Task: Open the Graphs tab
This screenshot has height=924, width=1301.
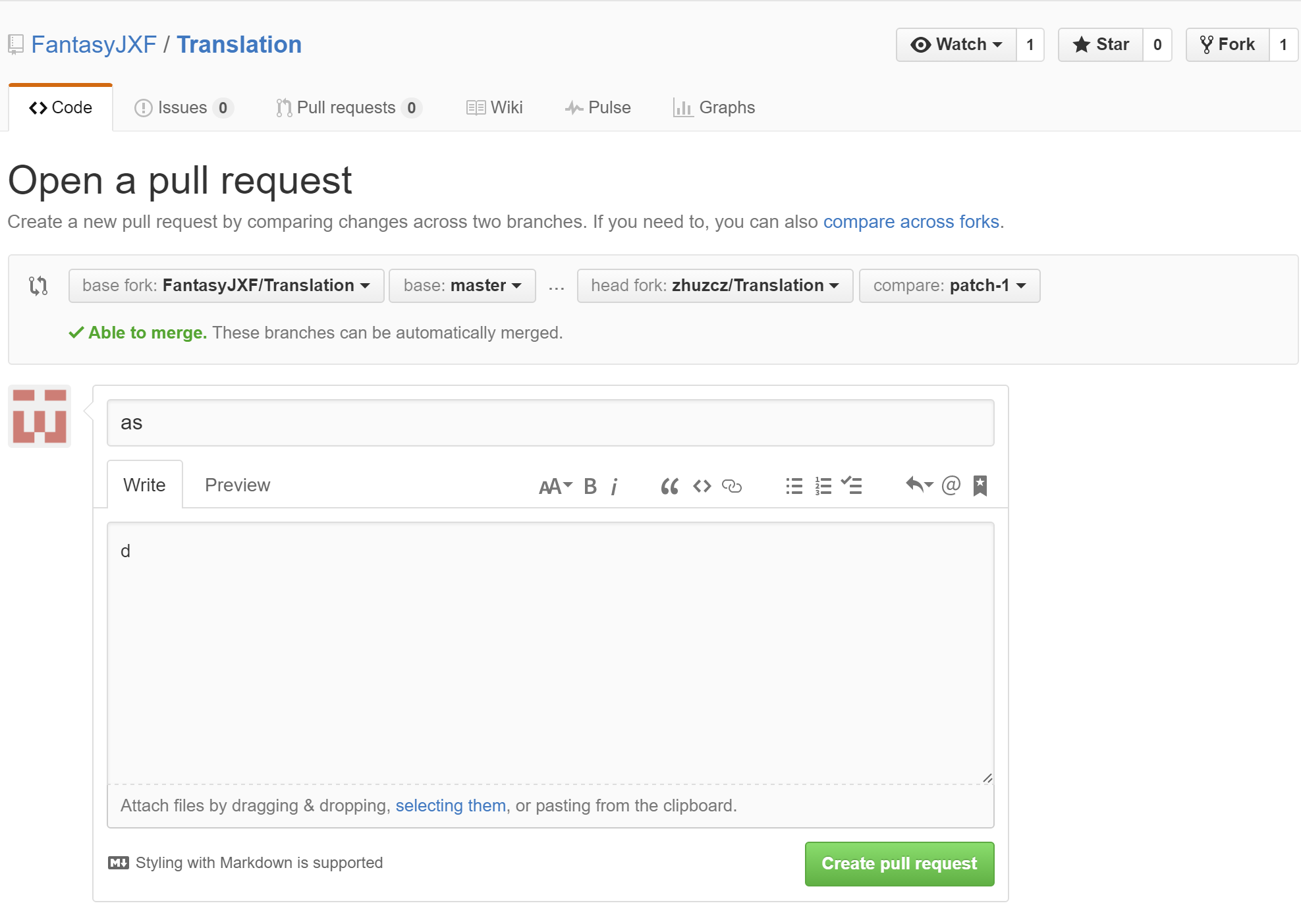Action: 714,107
